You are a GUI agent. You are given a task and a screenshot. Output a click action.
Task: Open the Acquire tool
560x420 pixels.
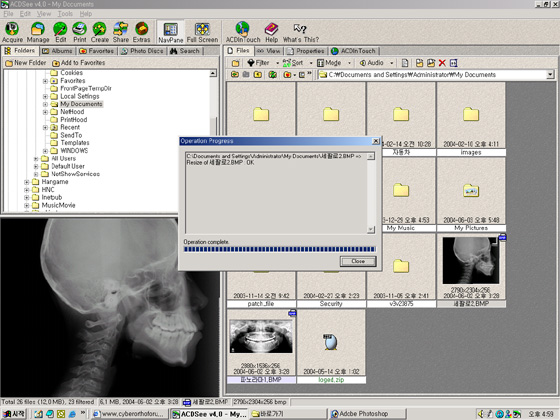(x=12, y=32)
